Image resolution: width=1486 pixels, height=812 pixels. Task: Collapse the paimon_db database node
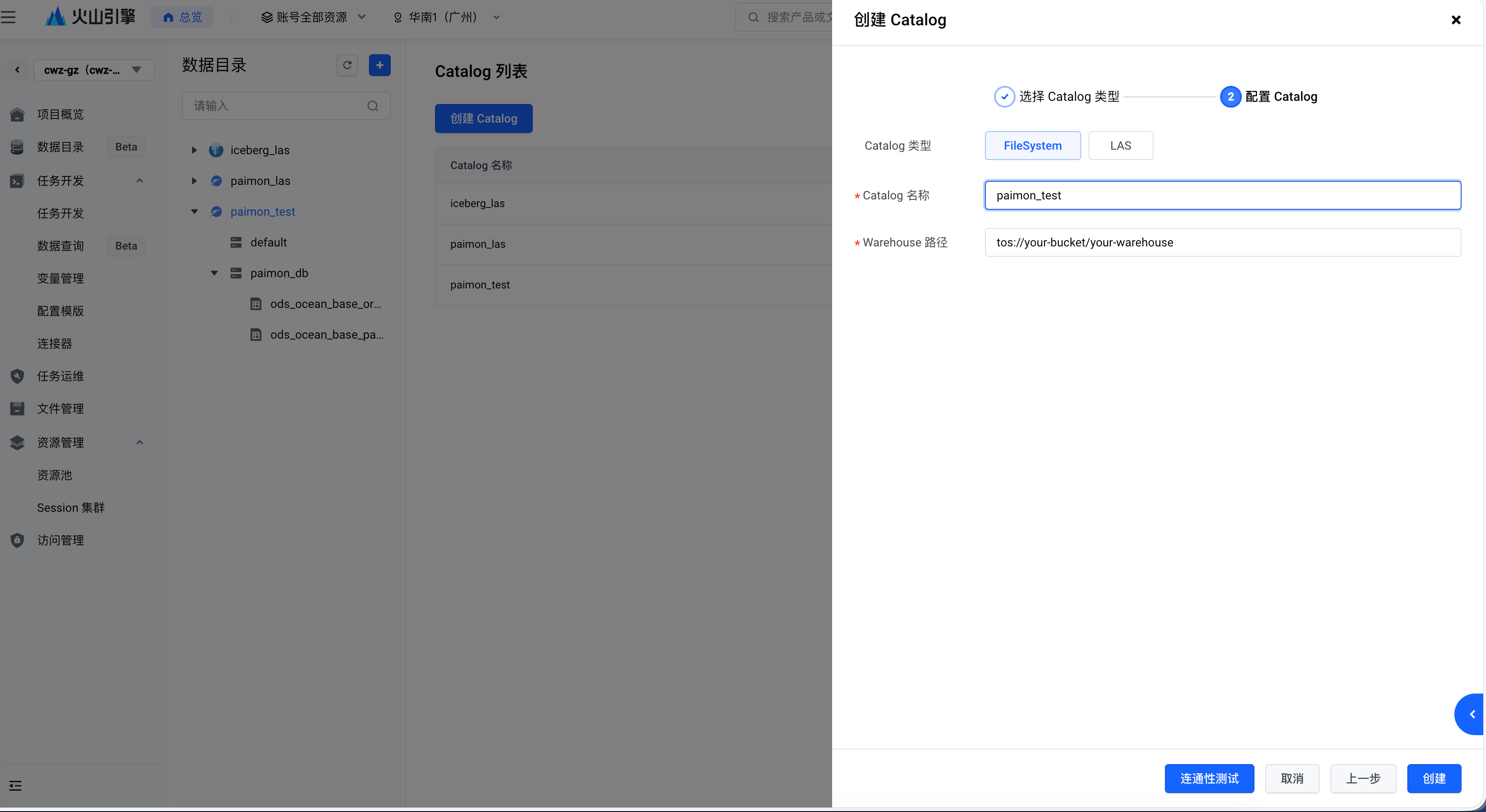click(214, 273)
